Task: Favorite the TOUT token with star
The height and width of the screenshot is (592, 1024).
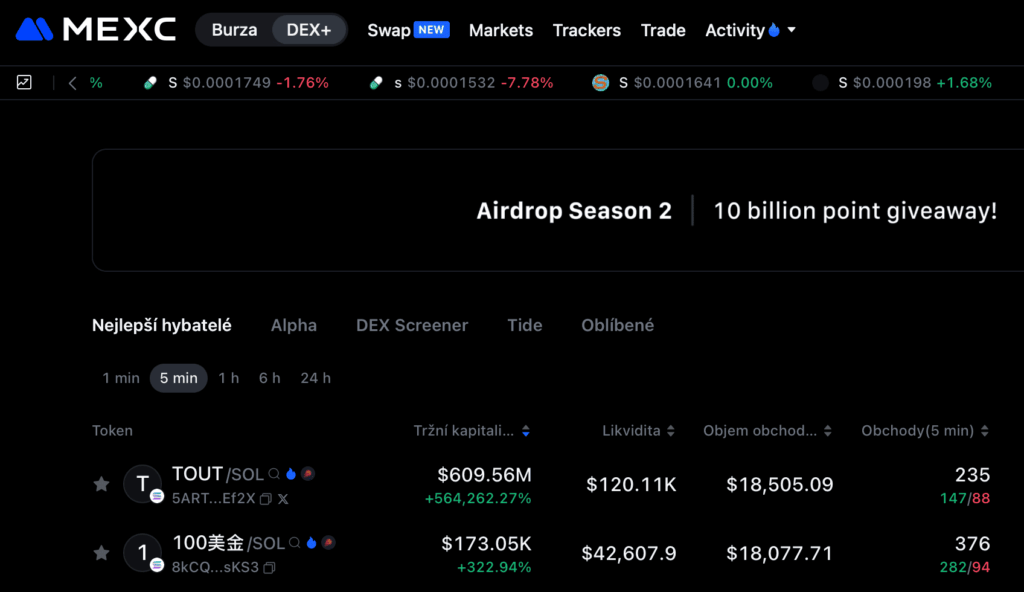Action: pos(101,484)
